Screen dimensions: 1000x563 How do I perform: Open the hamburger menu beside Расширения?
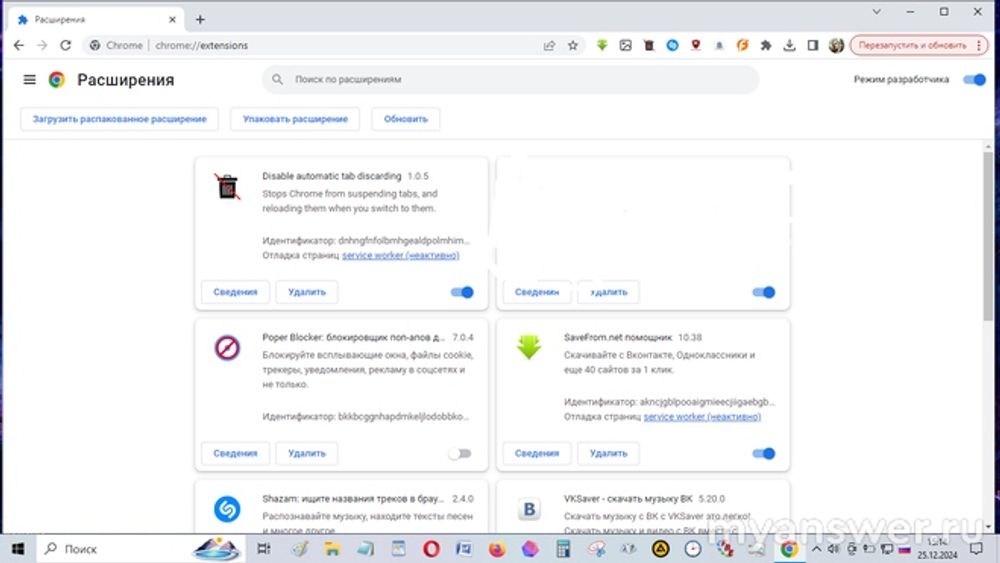[x=29, y=80]
